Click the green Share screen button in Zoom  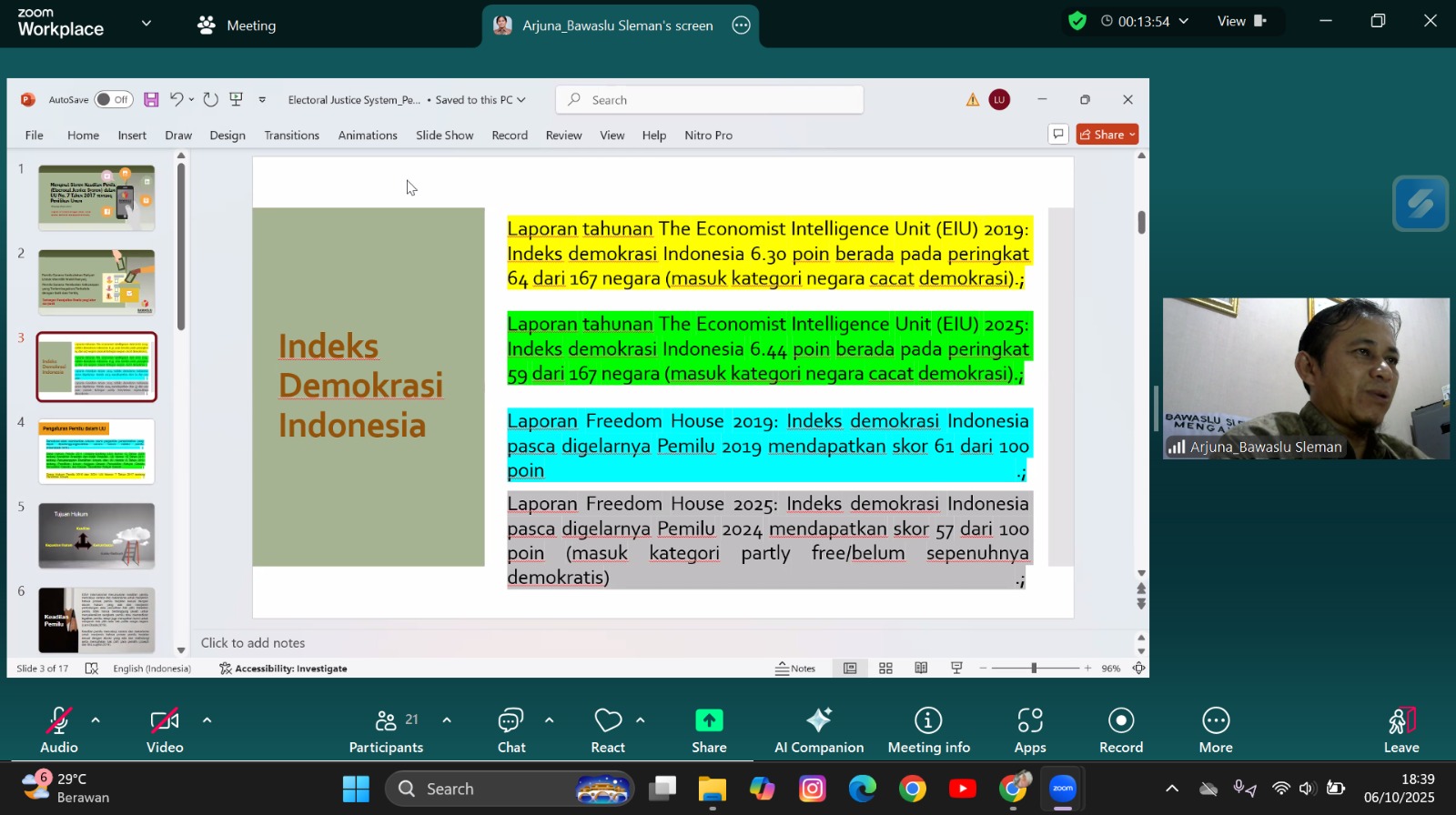[x=709, y=731]
